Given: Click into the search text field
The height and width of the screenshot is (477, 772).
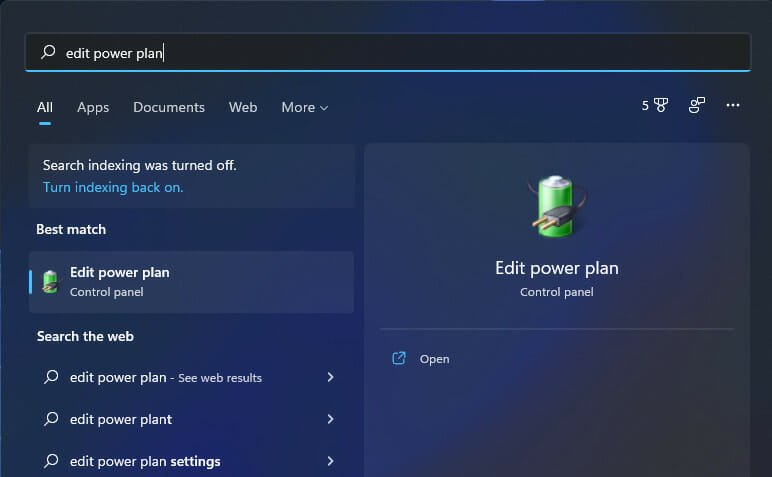Looking at the screenshot, I should pyautogui.click(x=388, y=52).
